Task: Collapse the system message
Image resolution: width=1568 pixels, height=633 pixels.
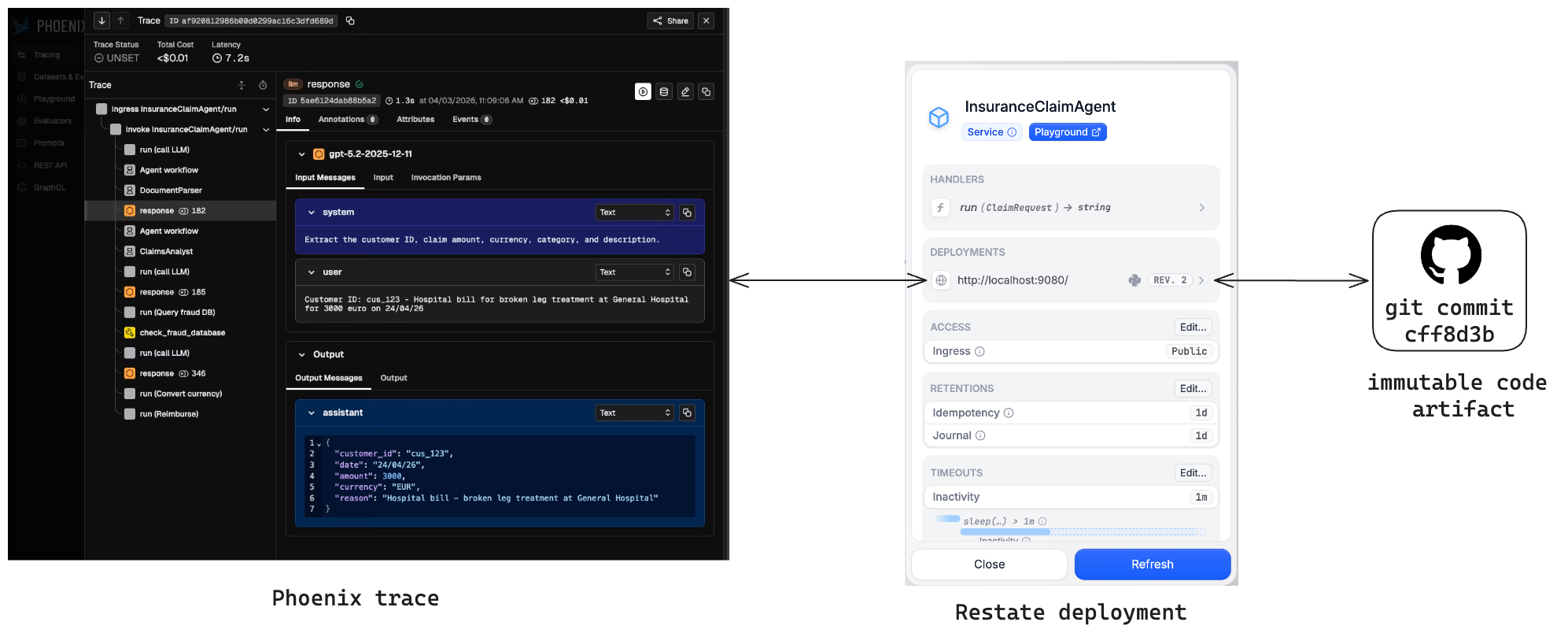Action: tap(312, 213)
